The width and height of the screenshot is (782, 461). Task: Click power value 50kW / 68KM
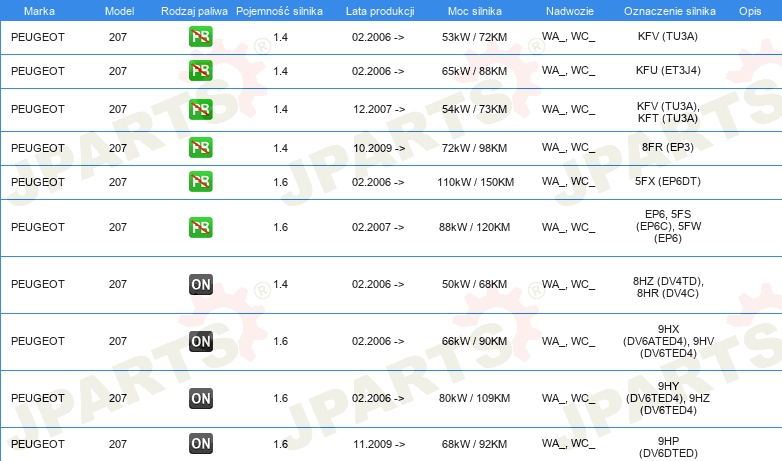click(474, 284)
